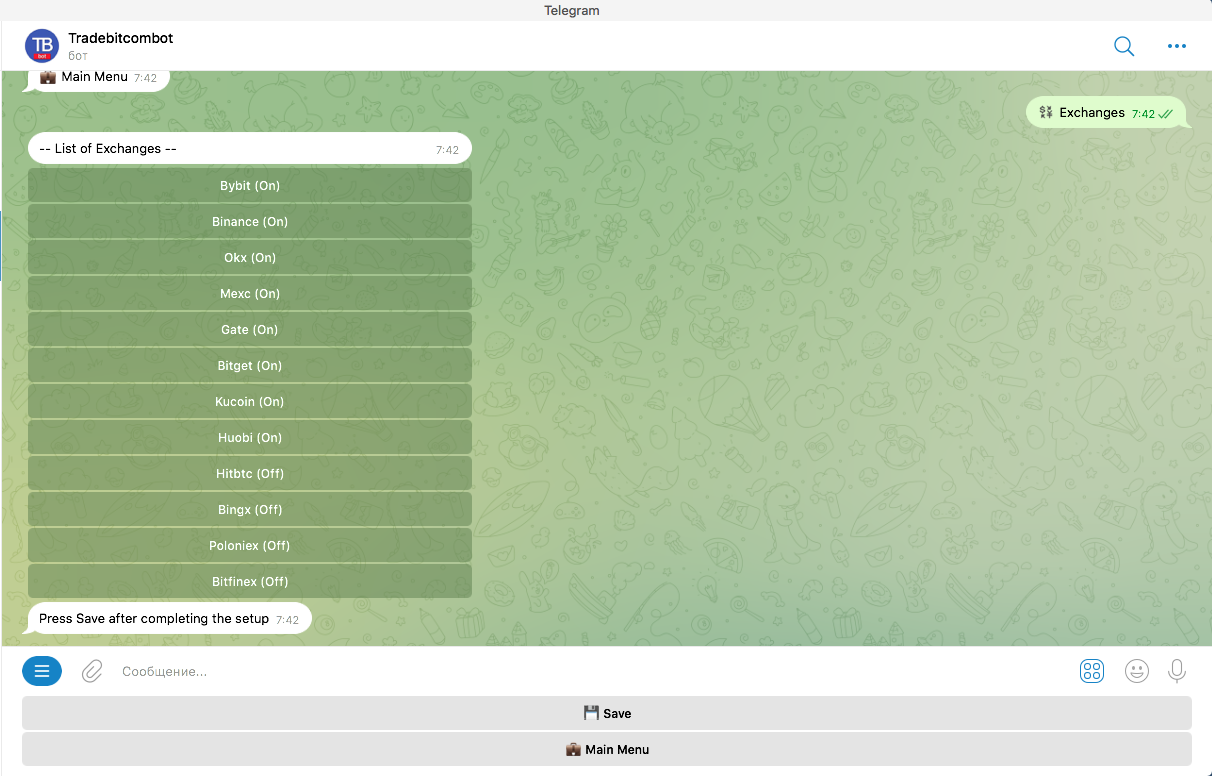Viewport: 1212px width, 776px height.
Task: Click the Main Menu keyboard button
Action: (607, 749)
